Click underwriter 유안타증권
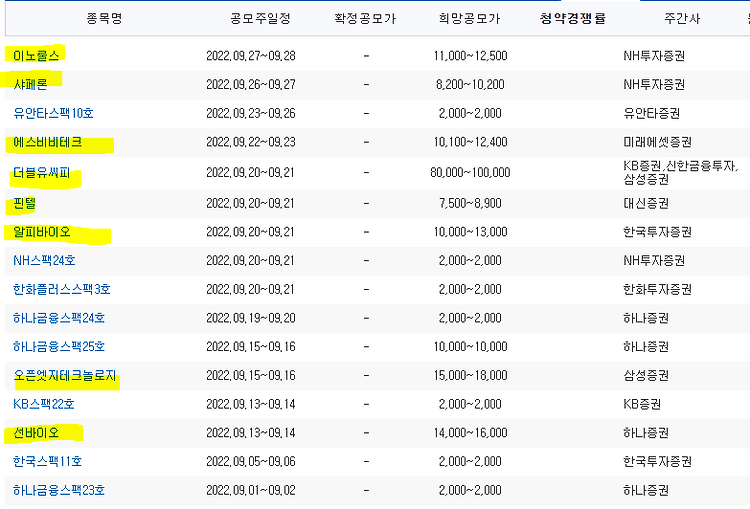 point(651,113)
